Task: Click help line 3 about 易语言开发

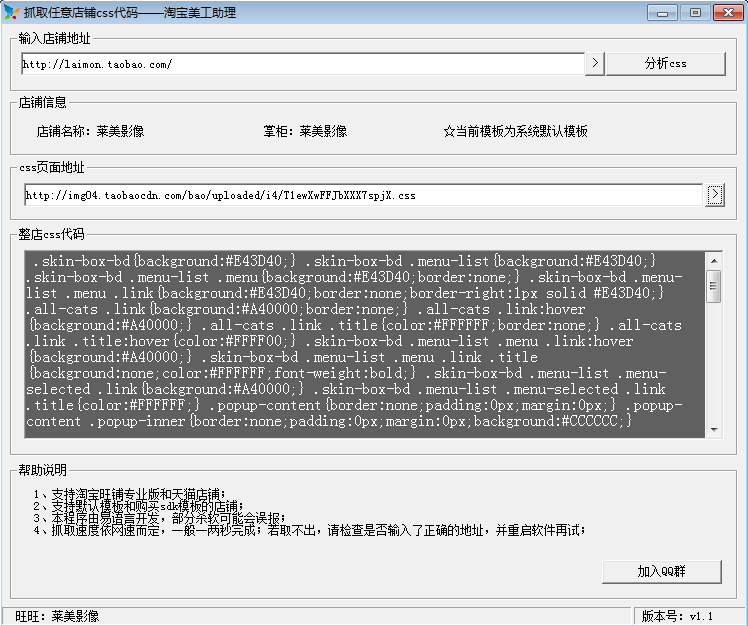Action: pyautogui.click(x=159, y=518)
